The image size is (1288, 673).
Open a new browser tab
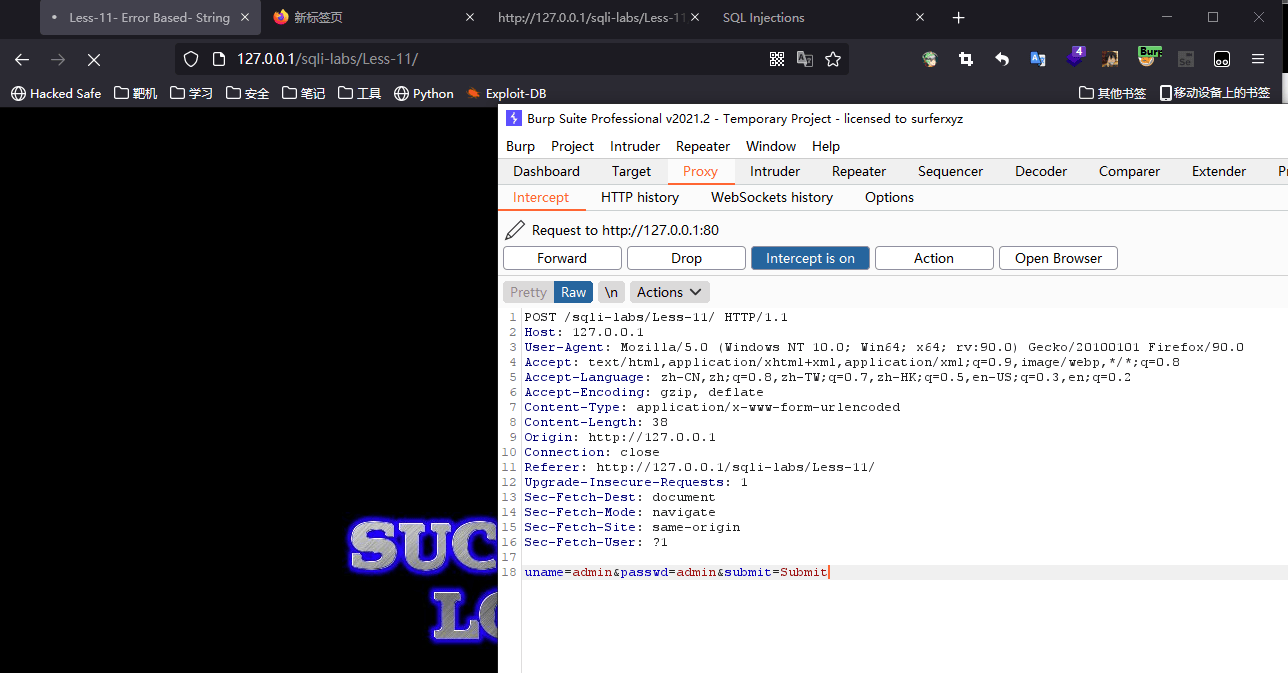tap(959, 17)
